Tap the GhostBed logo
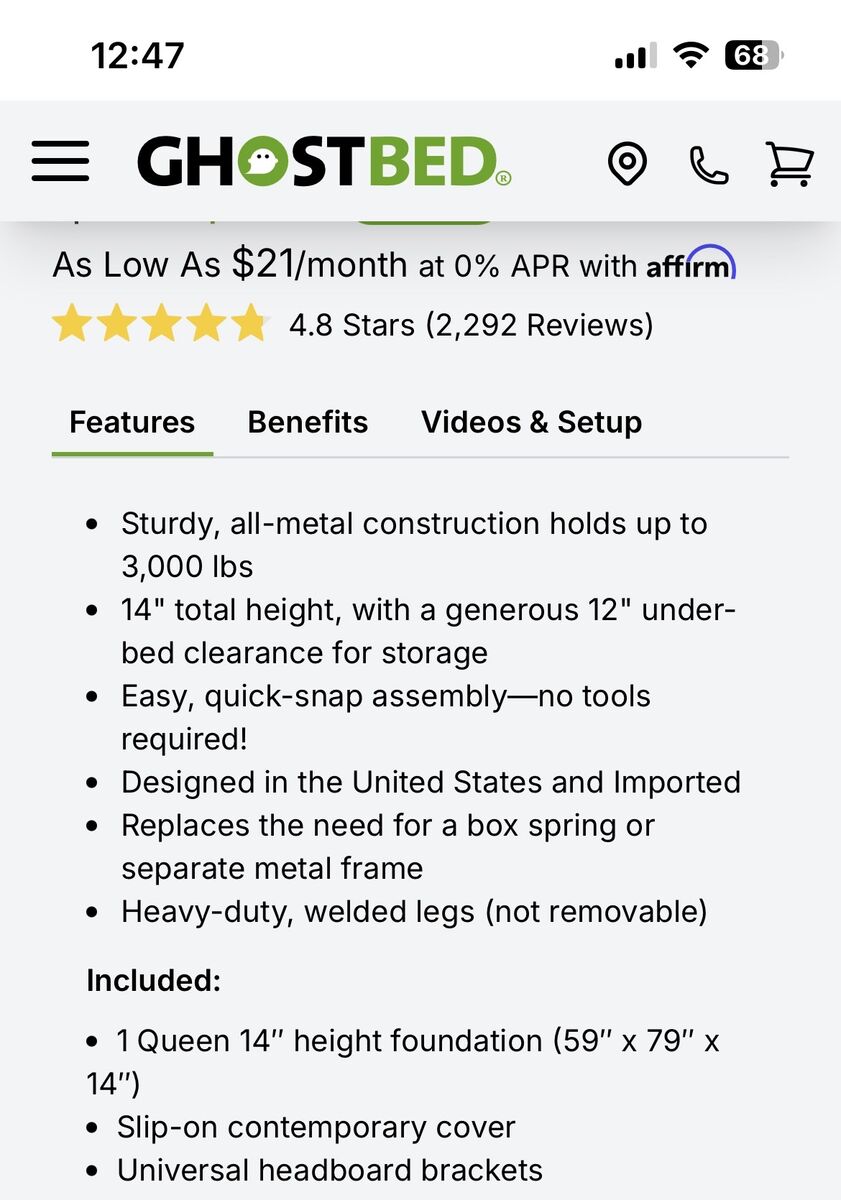 pos(324,162)
